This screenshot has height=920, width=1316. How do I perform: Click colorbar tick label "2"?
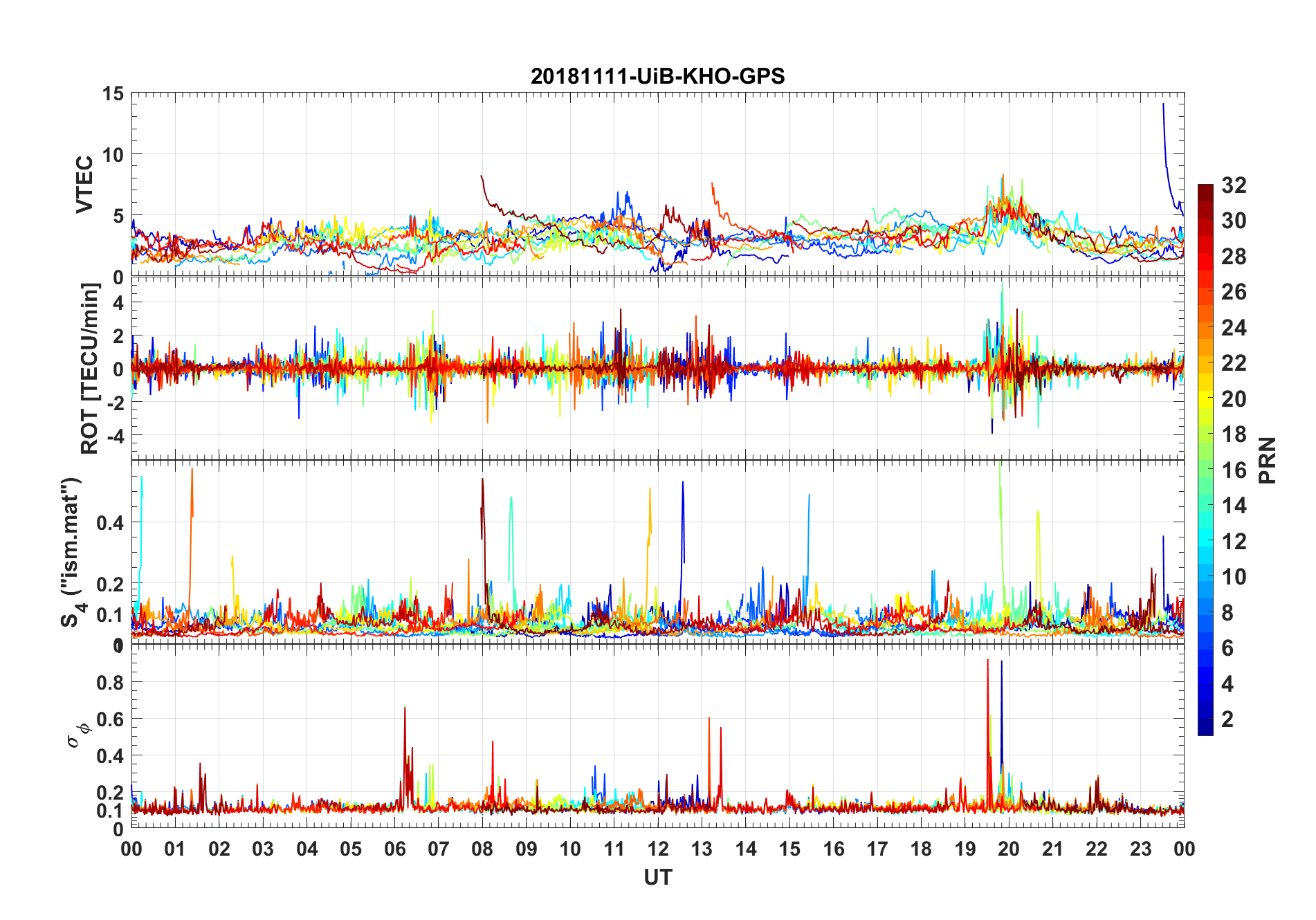pyautogui.click(x=1227, y=719)
